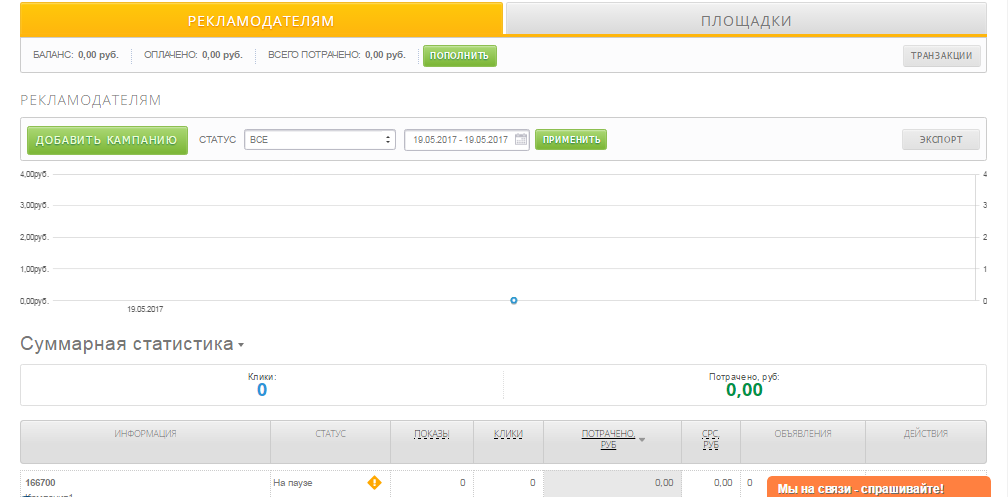Expand the Суммарная статистика dropdown arrow

(241, 346)
